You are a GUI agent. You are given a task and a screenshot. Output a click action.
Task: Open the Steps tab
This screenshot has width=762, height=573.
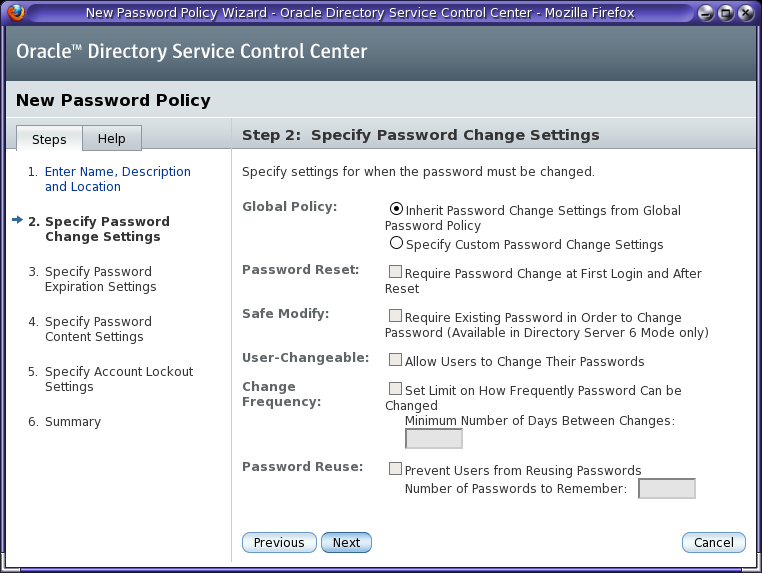pyautogui.click(x=49, y=139)
